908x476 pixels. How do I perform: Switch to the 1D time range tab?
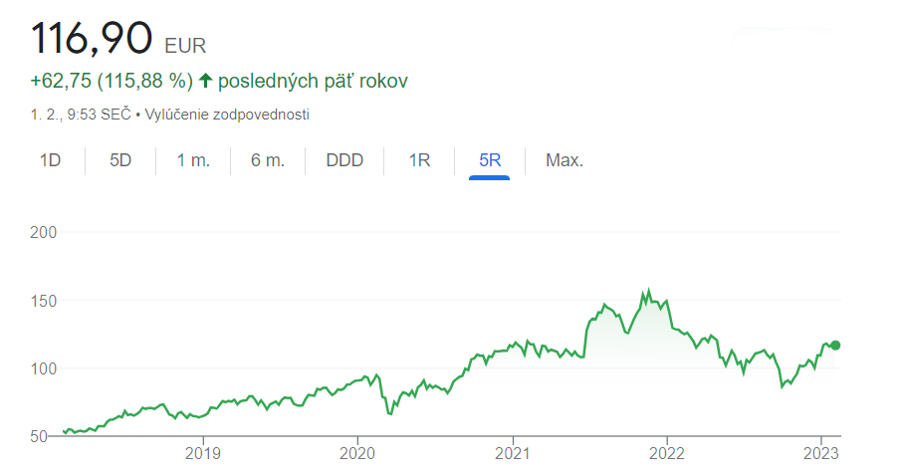click(50, 160)
